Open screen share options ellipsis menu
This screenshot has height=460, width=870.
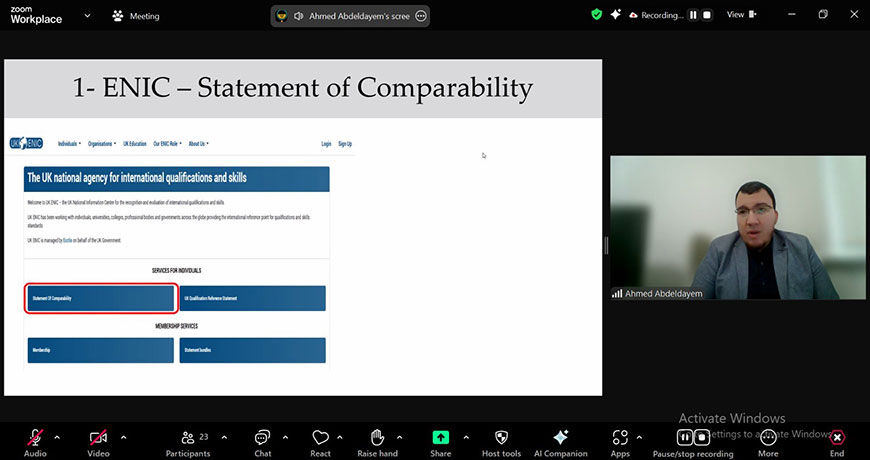[421, 16]
